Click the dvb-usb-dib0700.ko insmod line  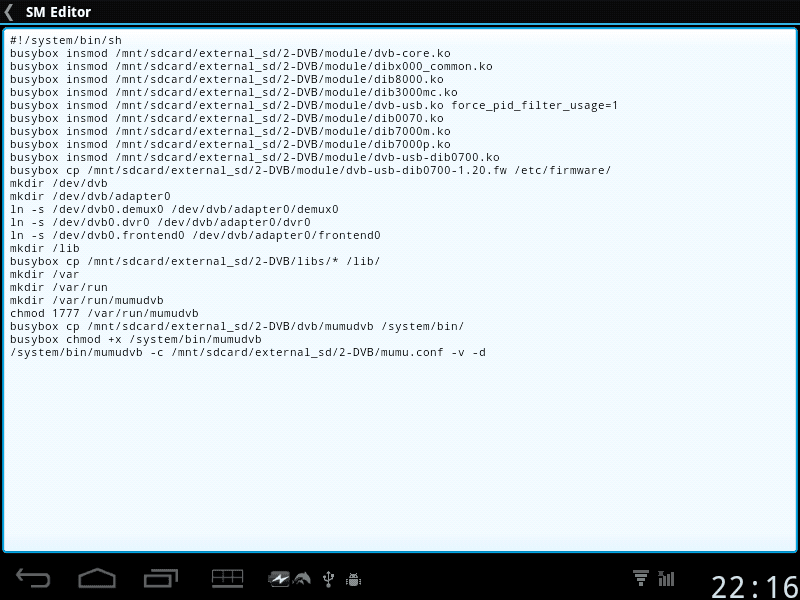(x=255, y=157)
